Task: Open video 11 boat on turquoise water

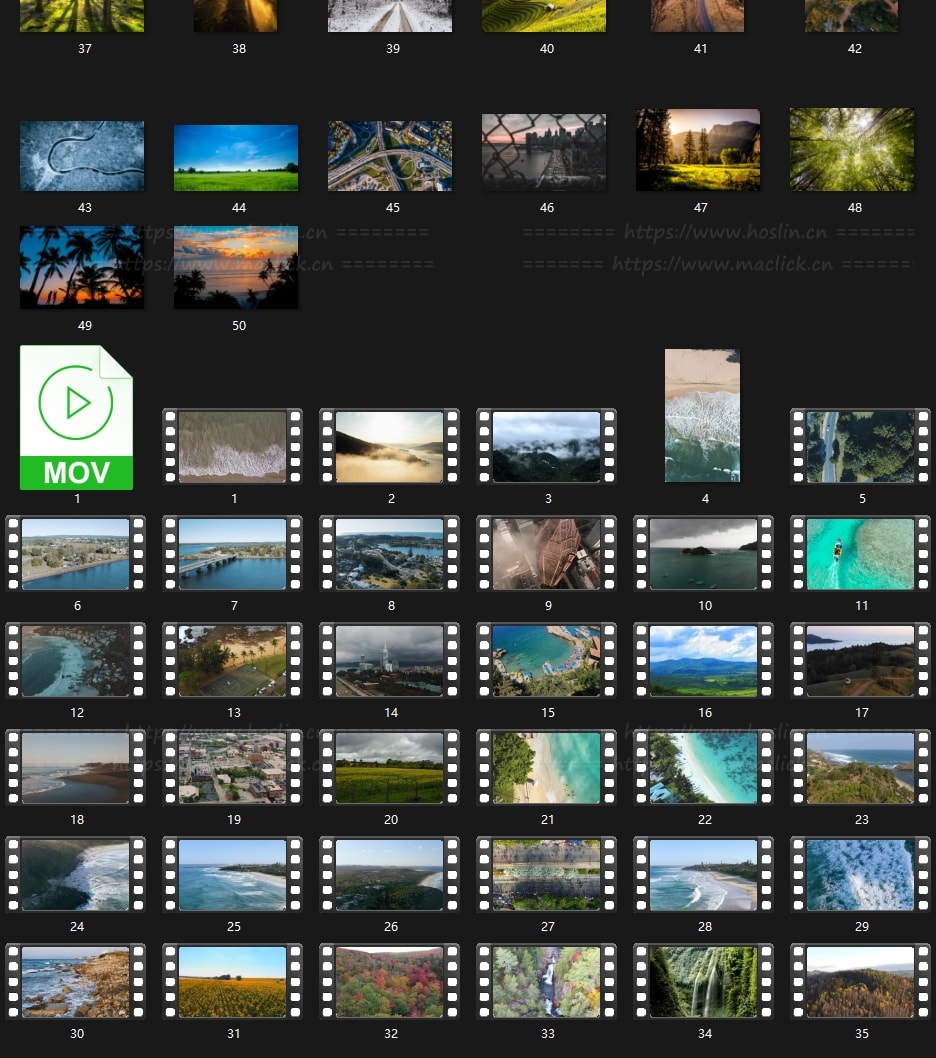Action: (860, 553)
